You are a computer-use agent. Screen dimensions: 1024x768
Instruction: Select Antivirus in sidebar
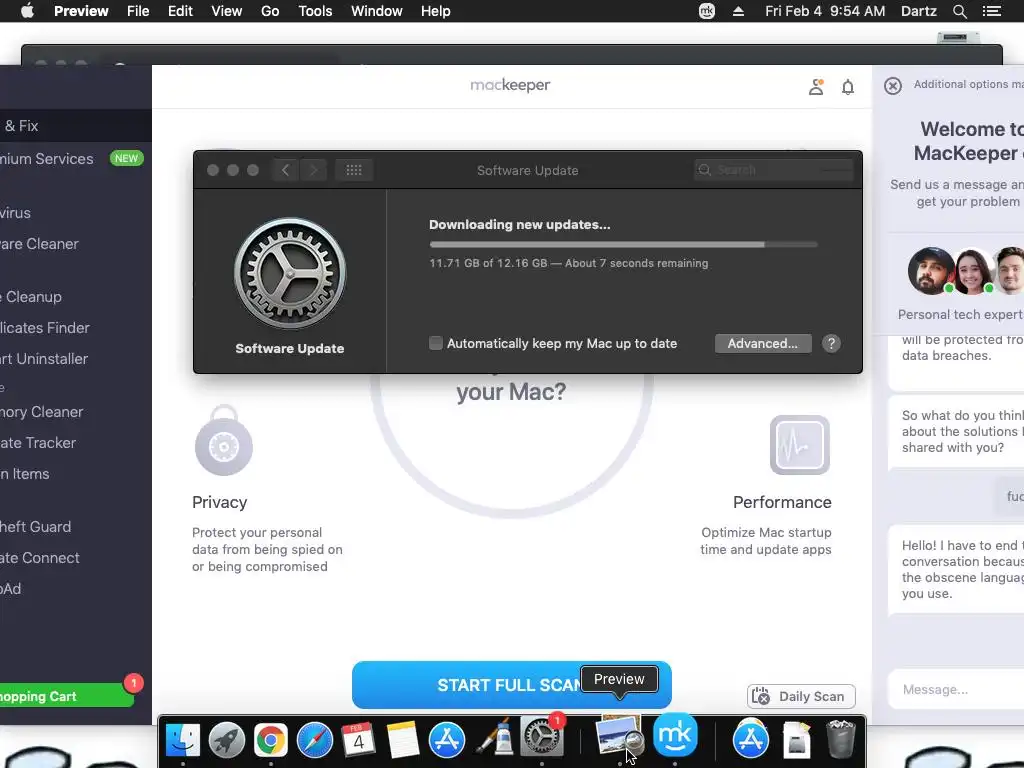tap(76, 213)
